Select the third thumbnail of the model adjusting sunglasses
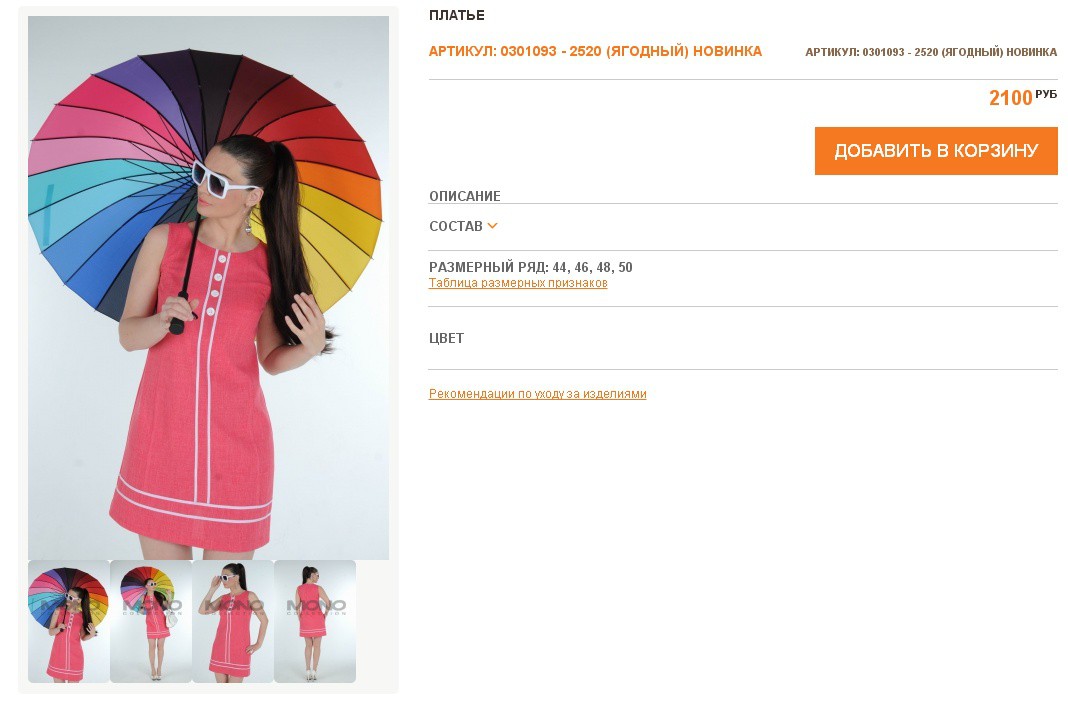Viewport: 1068px width, 712px height. (233, 621)
